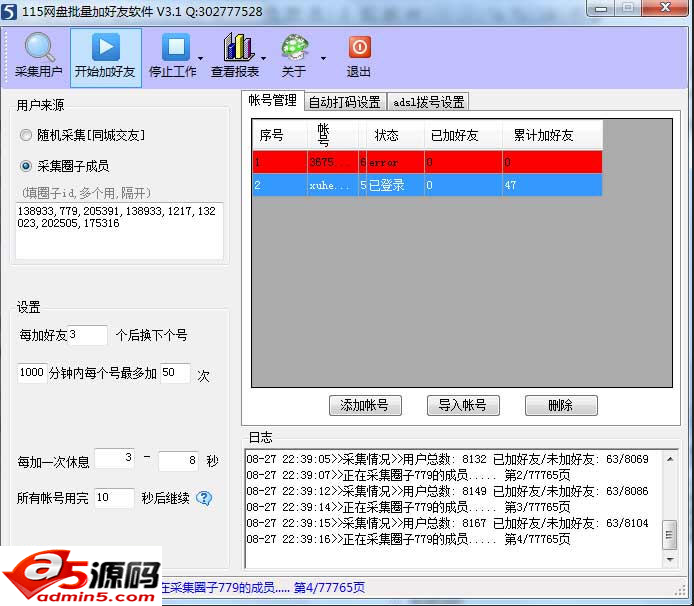Expand dropdown arrow next to 停止工作
Viewport: 694px width, 606px height.
(x=200, y=58)
